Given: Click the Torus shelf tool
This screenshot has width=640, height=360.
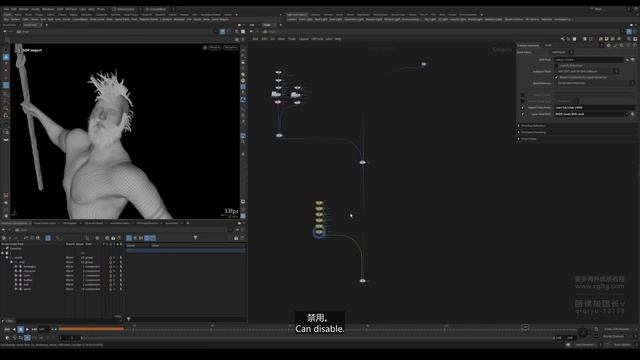Looking at the screenshot, I should point(35,19).
